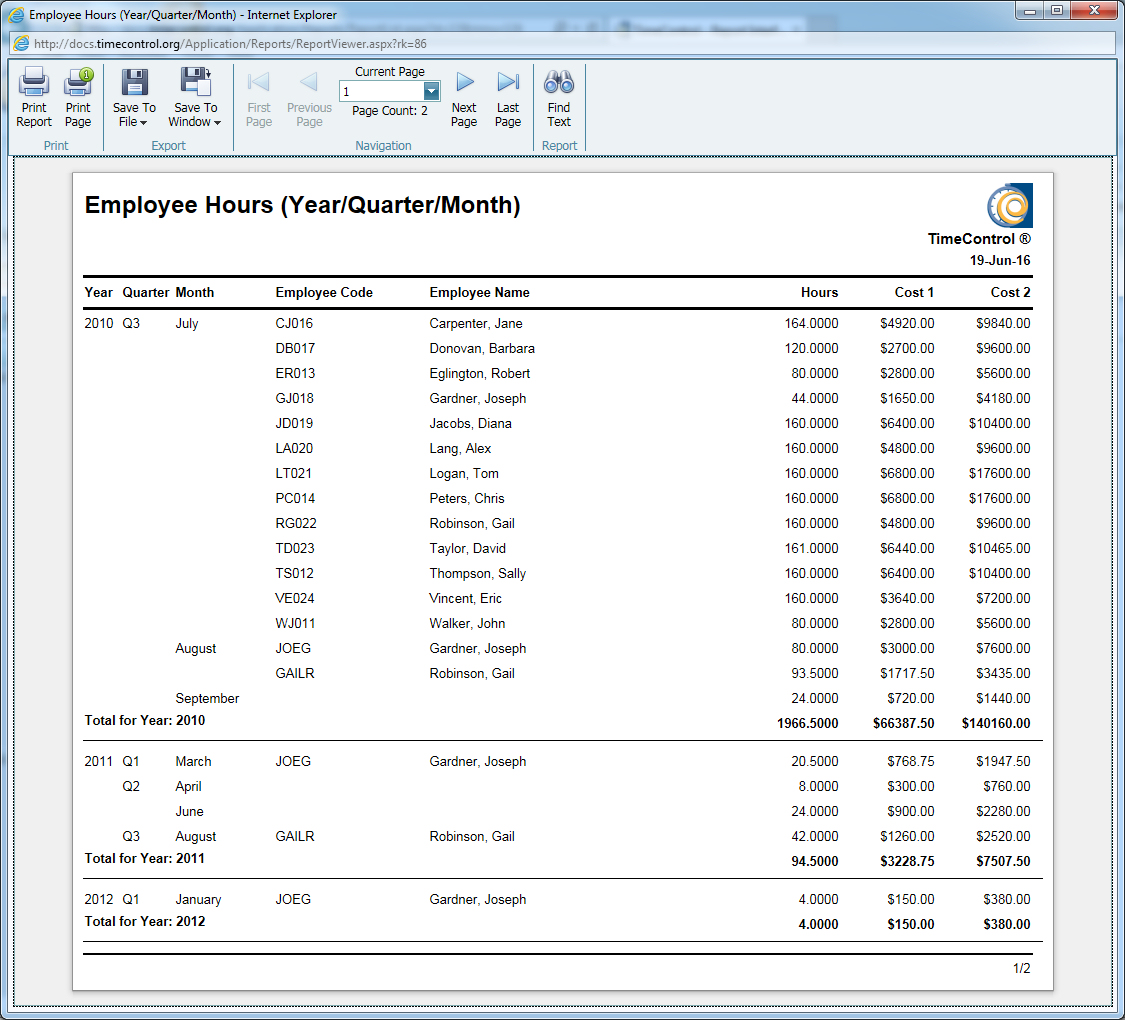
Task: Open the Save To Window export menu
Action: coord(195,98)
